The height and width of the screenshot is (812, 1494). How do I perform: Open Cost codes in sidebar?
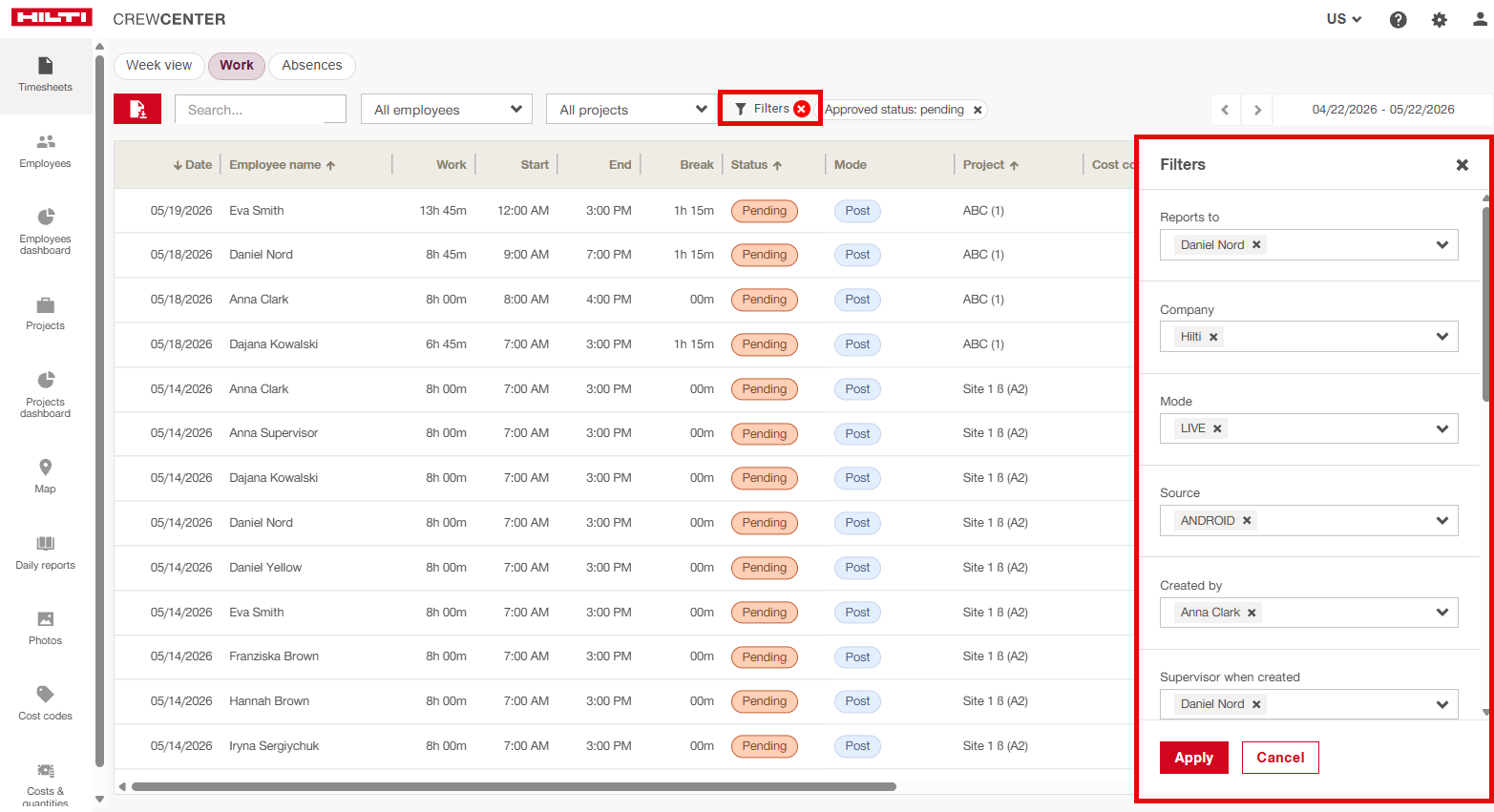click(46, 703)
